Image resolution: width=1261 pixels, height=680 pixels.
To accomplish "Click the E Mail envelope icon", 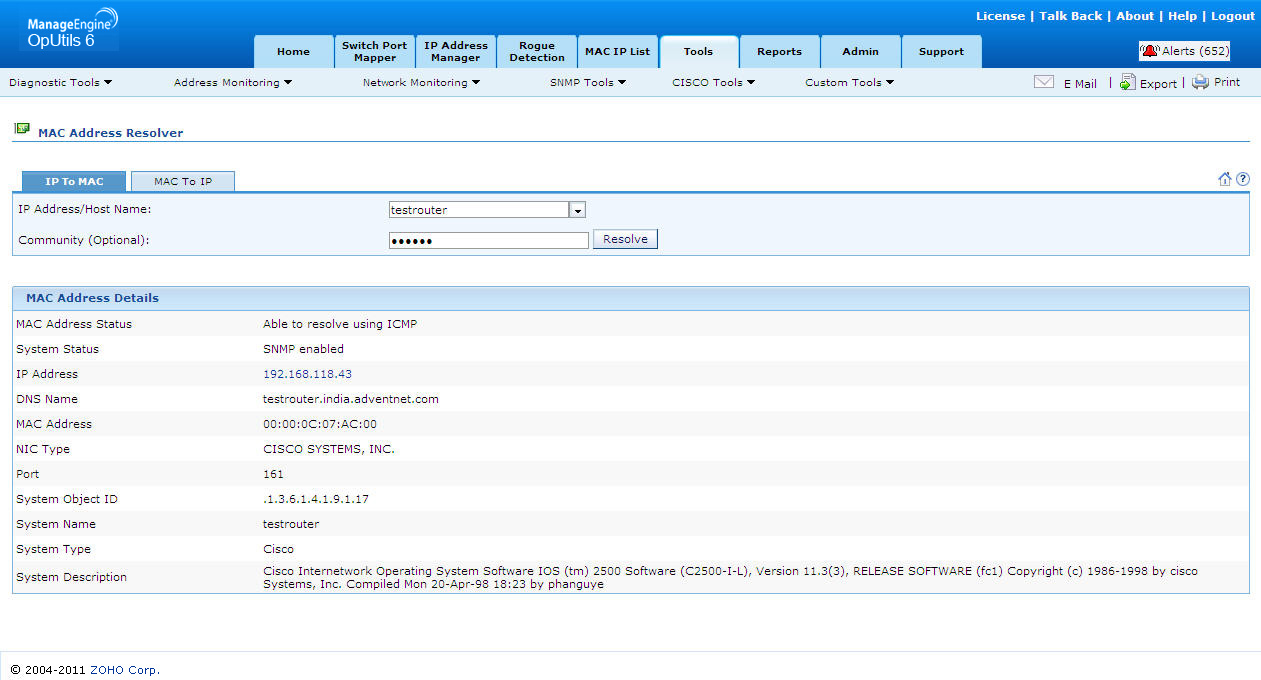I will pyautogui.click(x=1043, y=82).
